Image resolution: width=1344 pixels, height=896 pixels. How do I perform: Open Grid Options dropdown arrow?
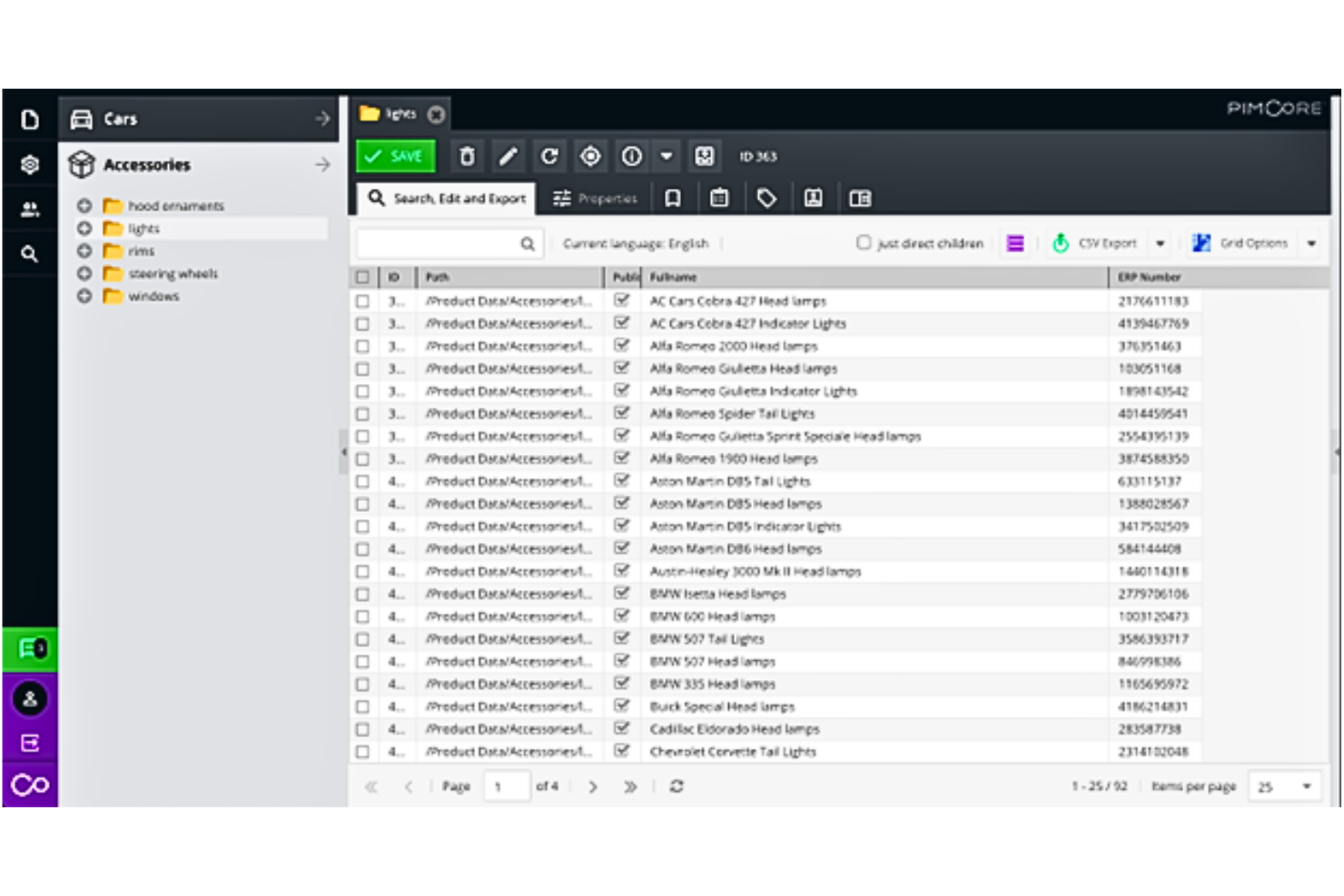[x=1311, y=243]
